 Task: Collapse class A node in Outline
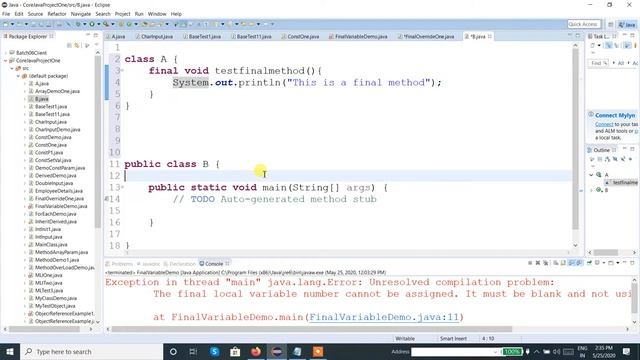591,175
